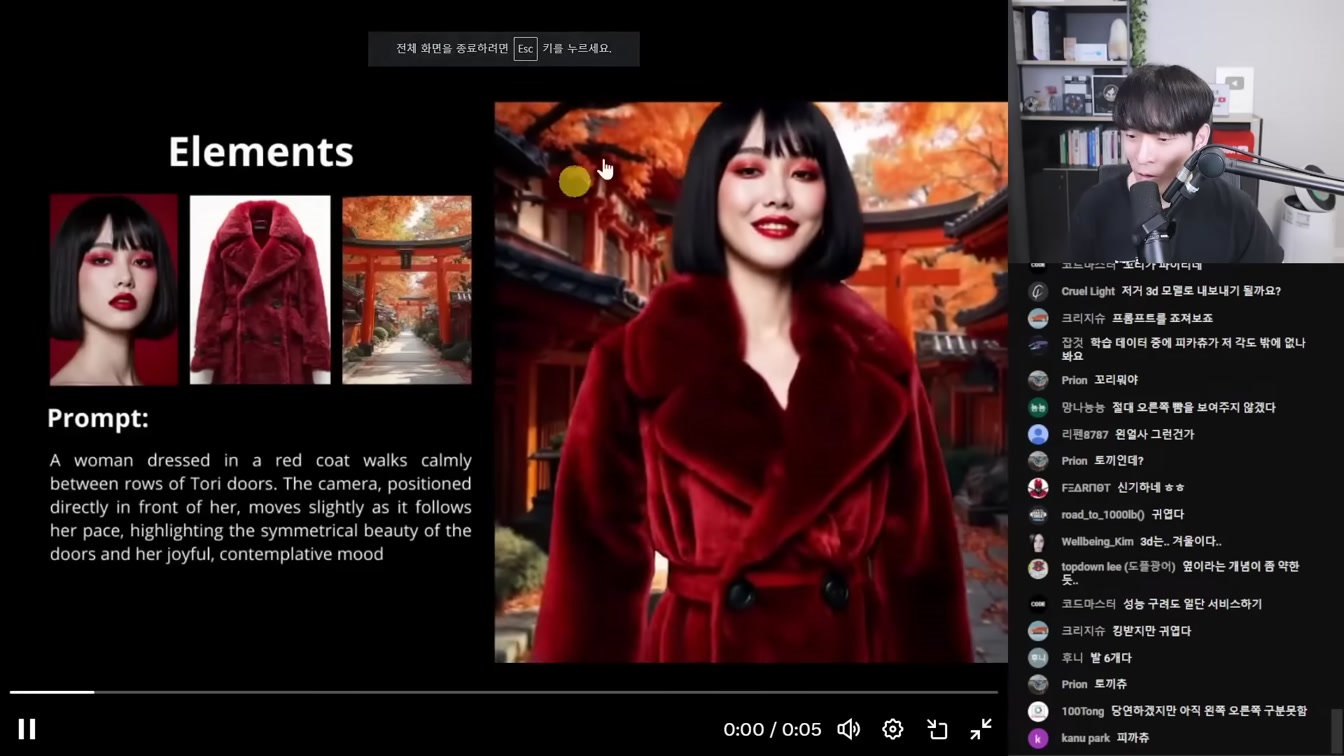Click username kanu park in chat
This screenshot has width=1344, height=756.
point(1086,738)
